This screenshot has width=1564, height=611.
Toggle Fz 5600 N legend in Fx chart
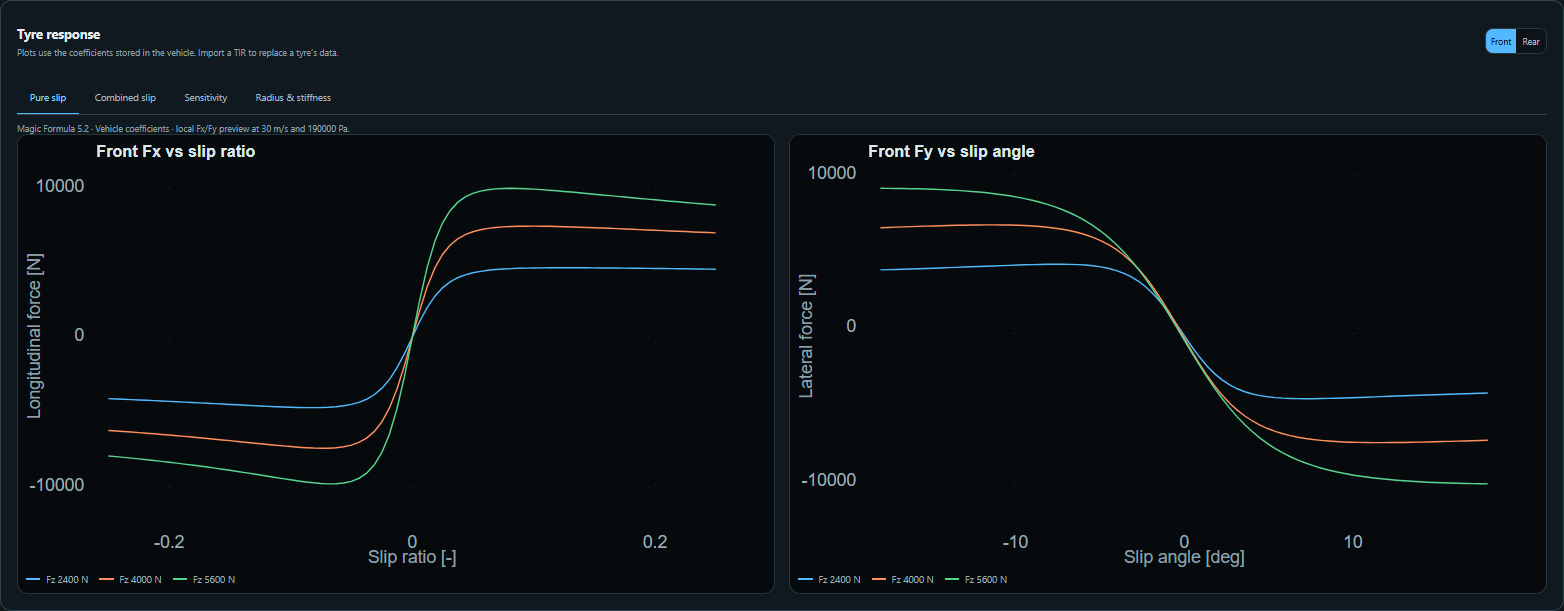(205, 580)
